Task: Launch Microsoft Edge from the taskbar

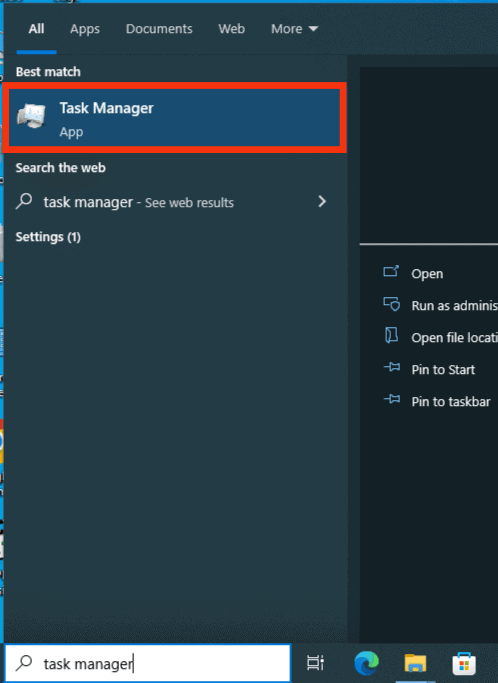Action: [366, 663]
